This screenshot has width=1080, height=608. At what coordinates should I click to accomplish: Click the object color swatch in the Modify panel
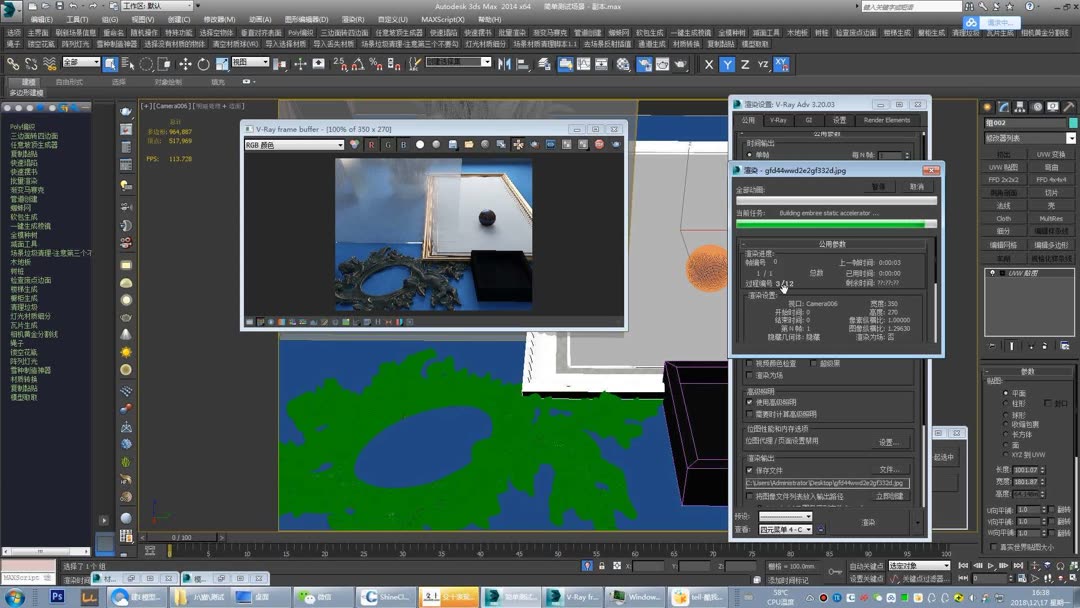[1074, 121]
